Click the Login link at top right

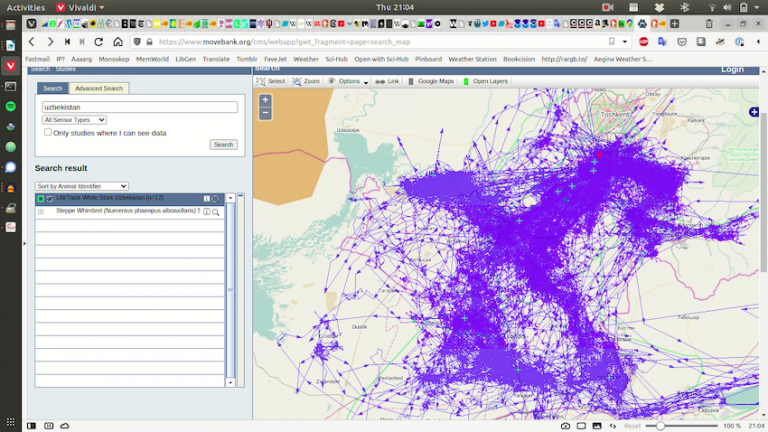coord(731,69)
